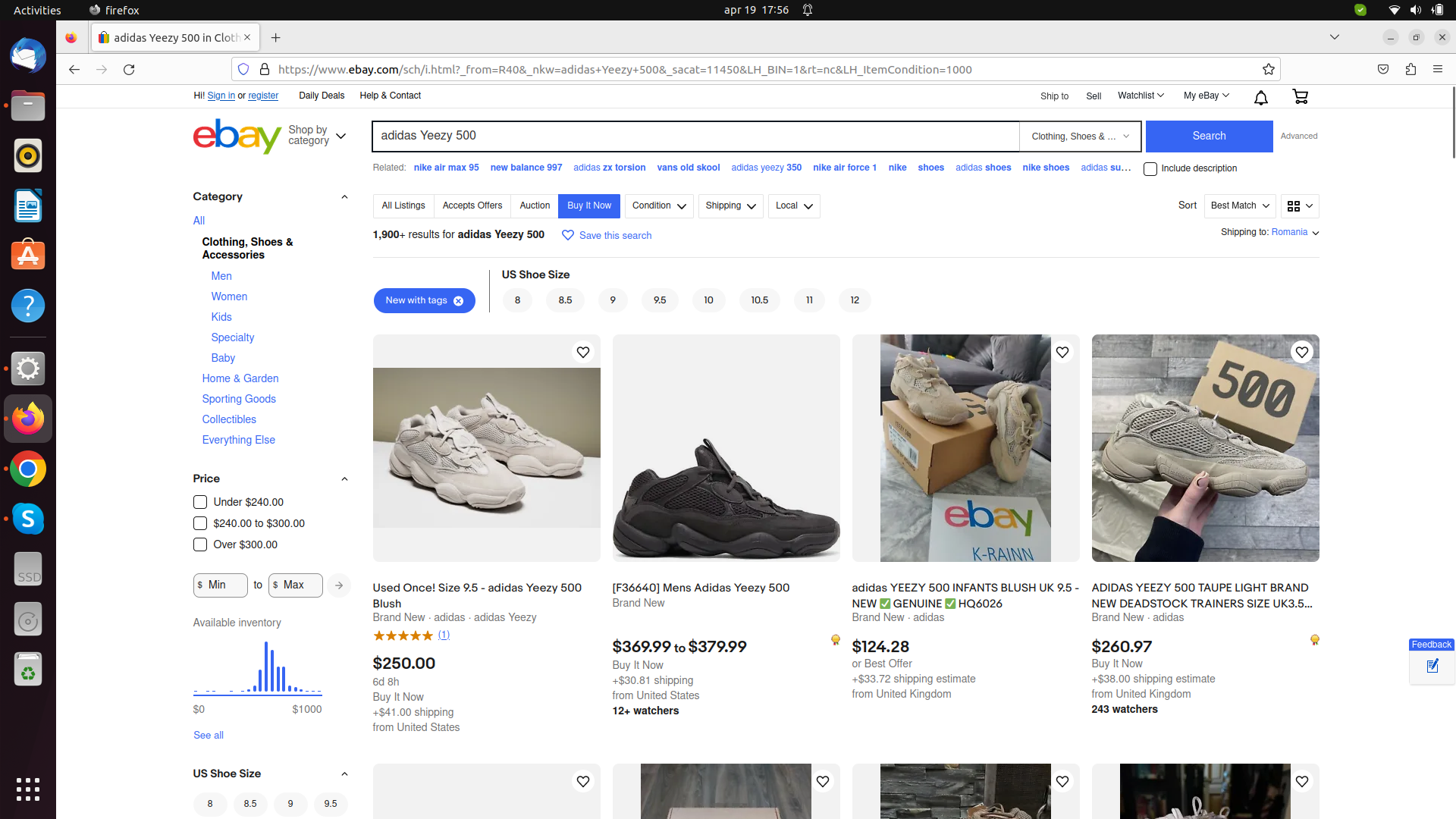The height and width of the screenshot is (819, 1456).
Task: Bookmark the page using the star icon
Action: (x=1269, y=69)
